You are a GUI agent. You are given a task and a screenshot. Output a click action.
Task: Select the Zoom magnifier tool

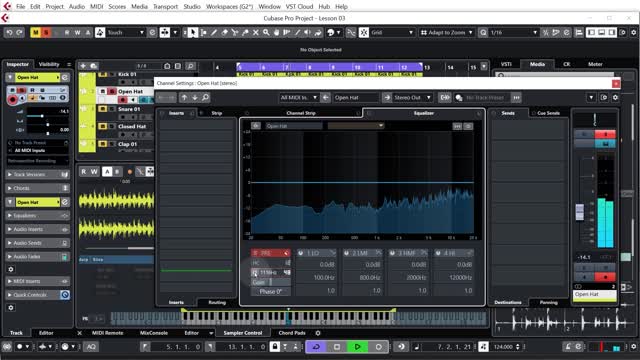coord(266,32)
